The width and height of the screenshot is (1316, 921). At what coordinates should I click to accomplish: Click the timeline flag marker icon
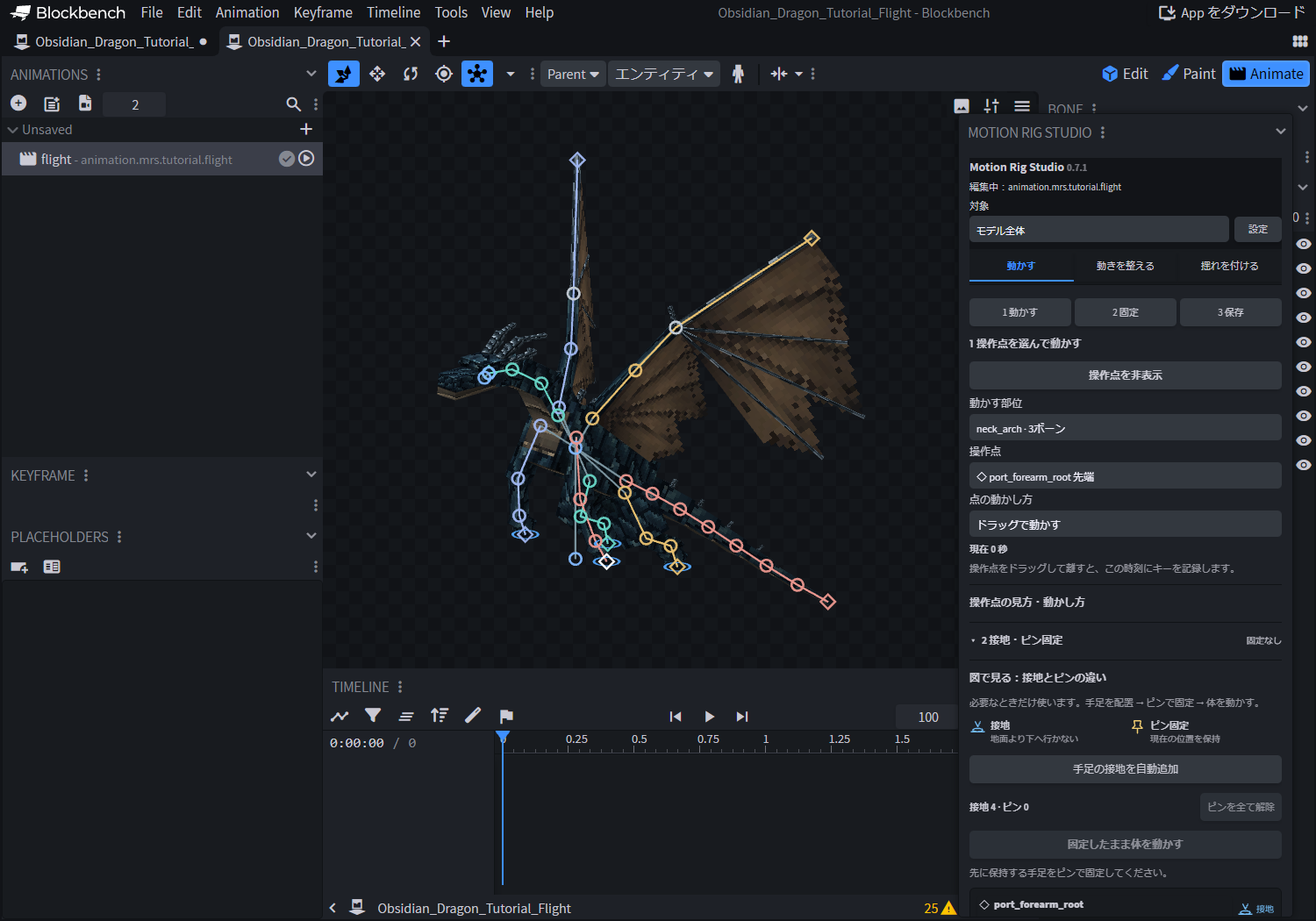pos(506,716)
